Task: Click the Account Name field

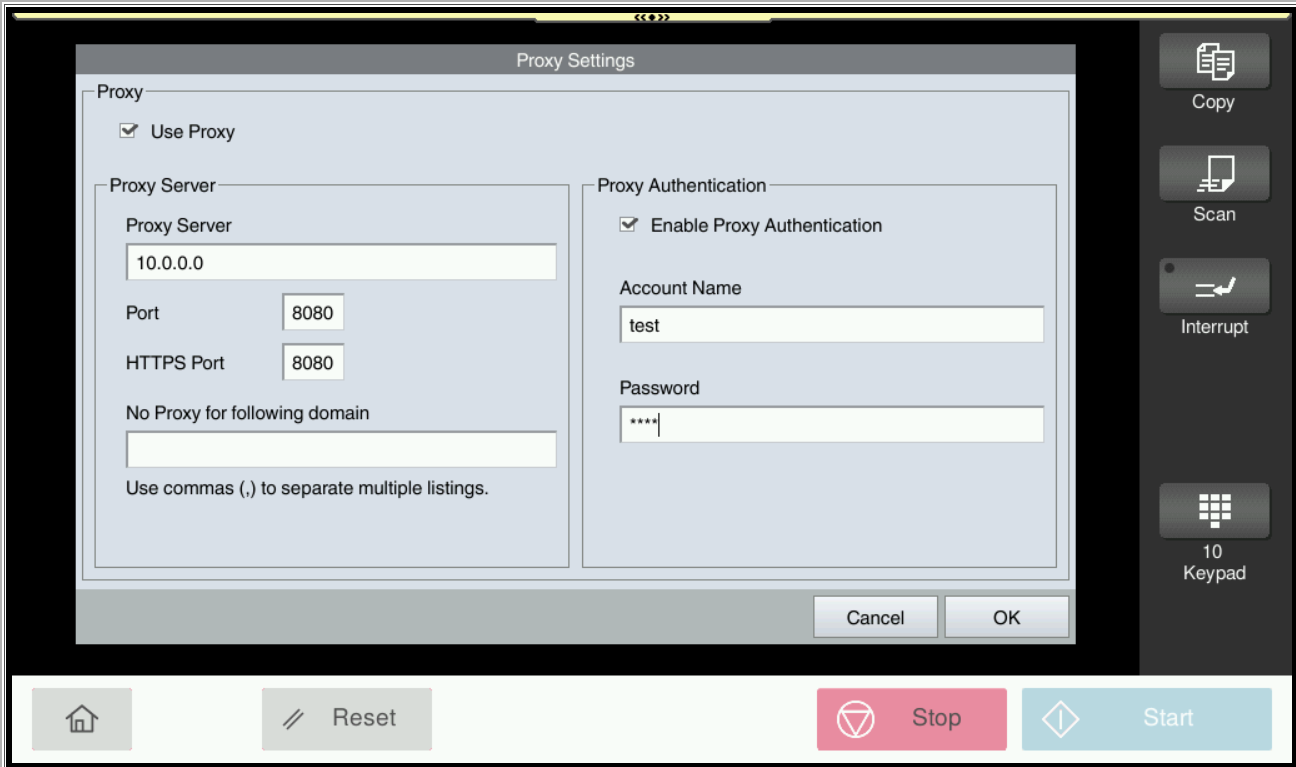Action: [x=831, y=325]
